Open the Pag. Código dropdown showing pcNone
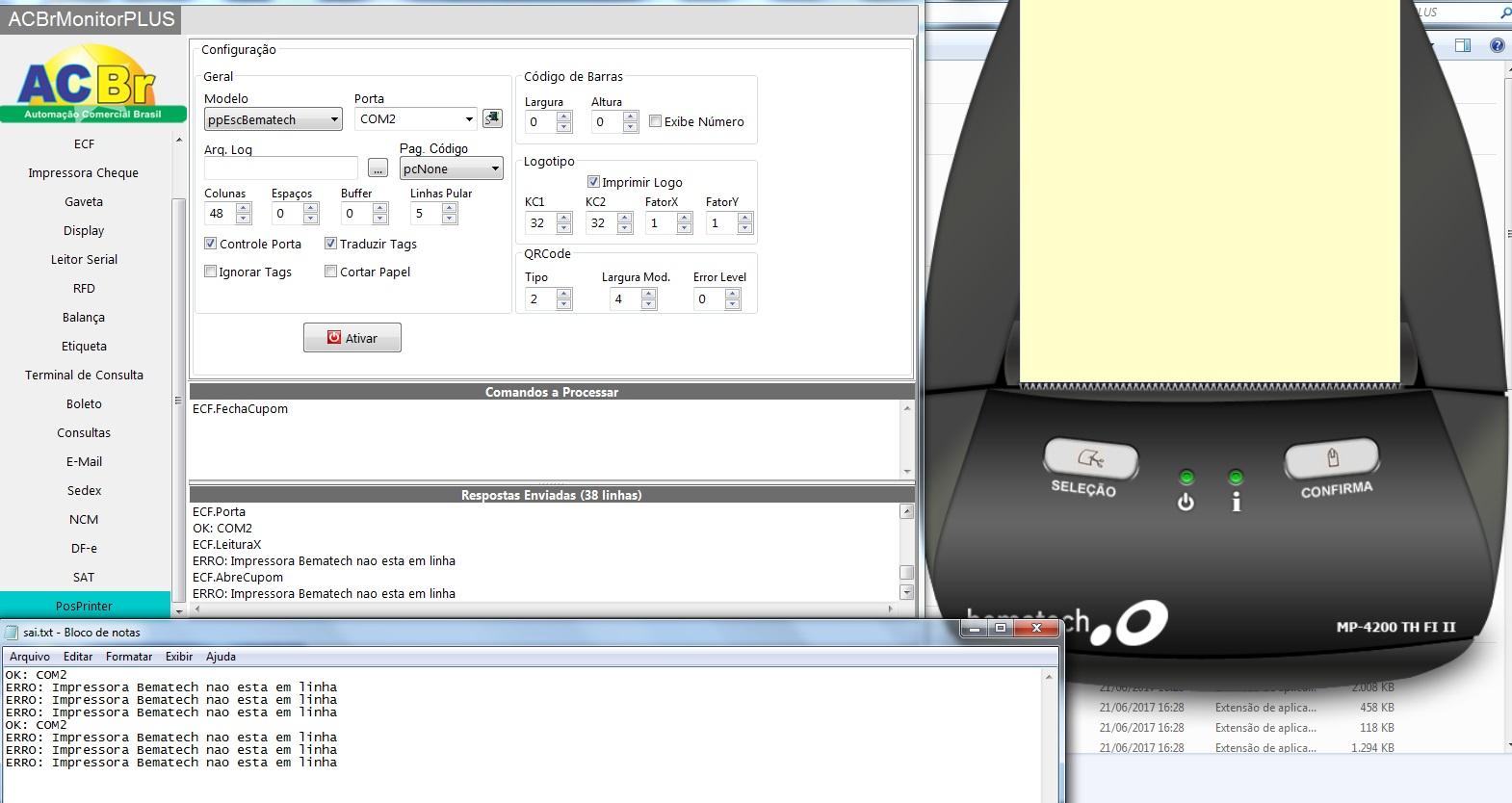 tap(451, 168)
